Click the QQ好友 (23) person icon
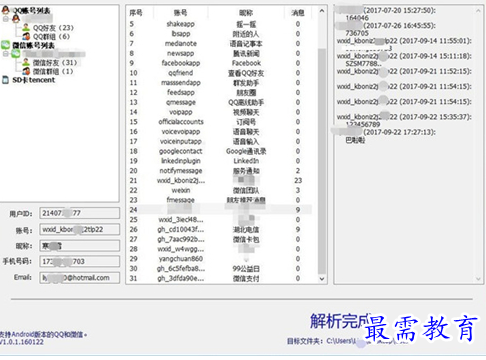This screenshot has height=360, width=486. click(26, 27)
